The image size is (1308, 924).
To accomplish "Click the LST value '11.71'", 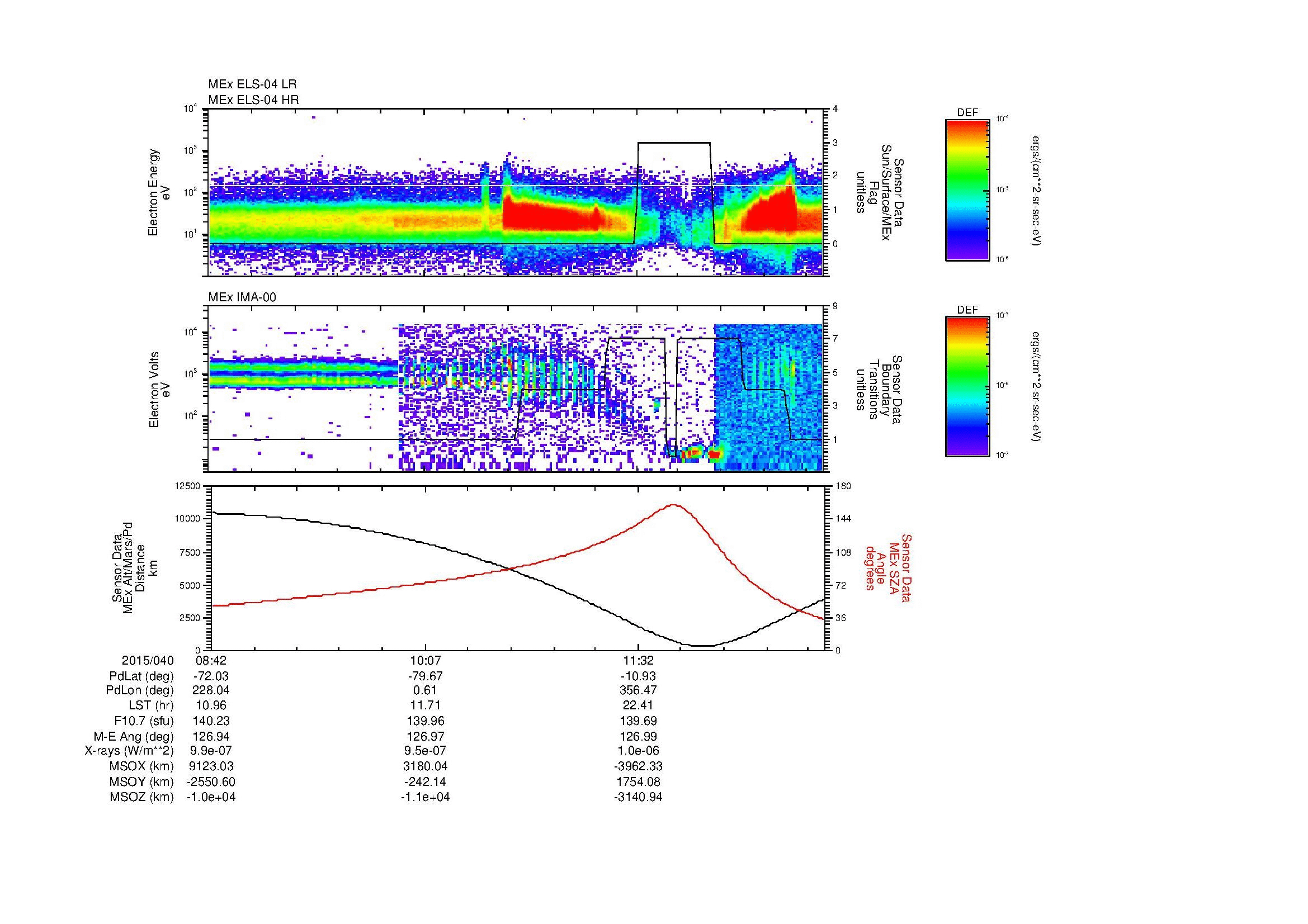I will pos(425,705).
